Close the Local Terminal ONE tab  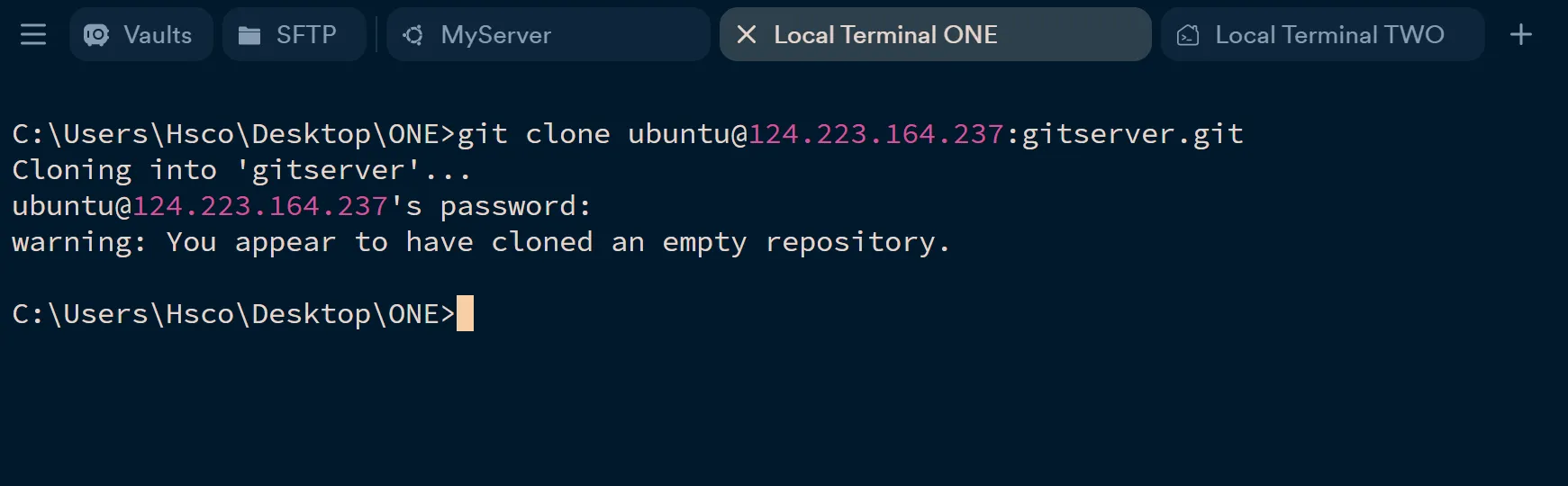coord(747,35)
